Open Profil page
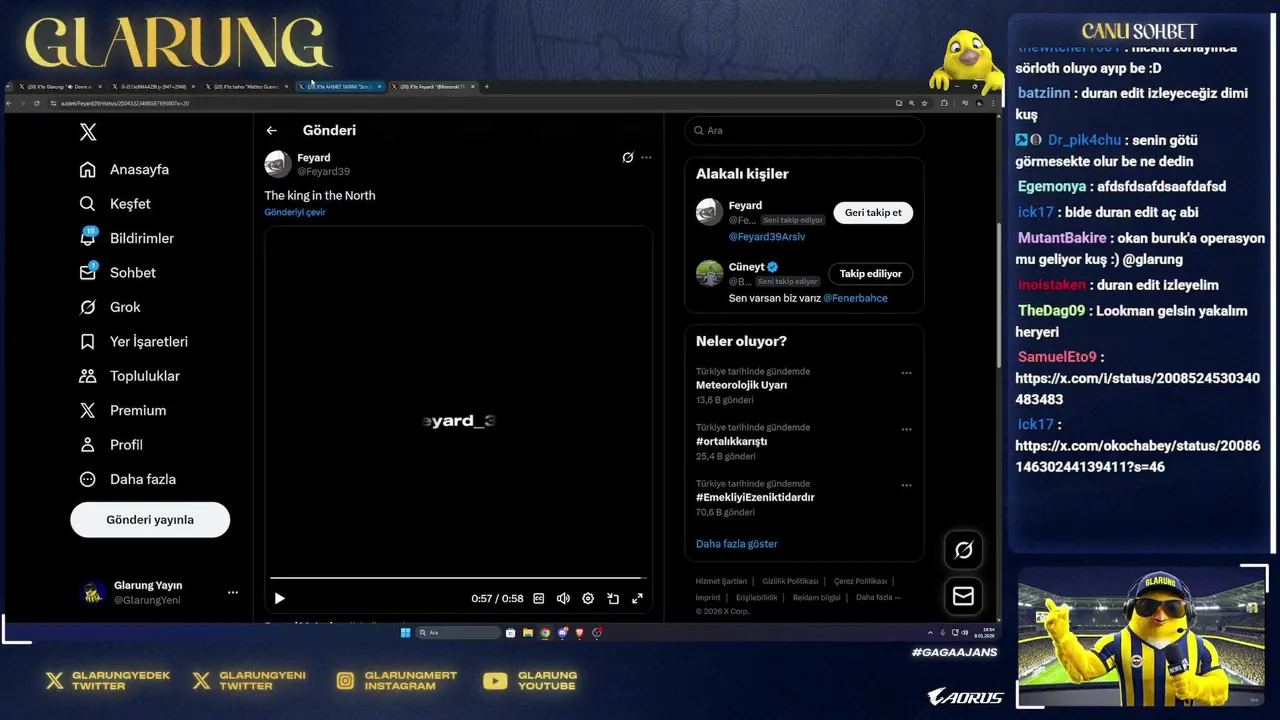The image size is (1280, 720). click(111, 445)
